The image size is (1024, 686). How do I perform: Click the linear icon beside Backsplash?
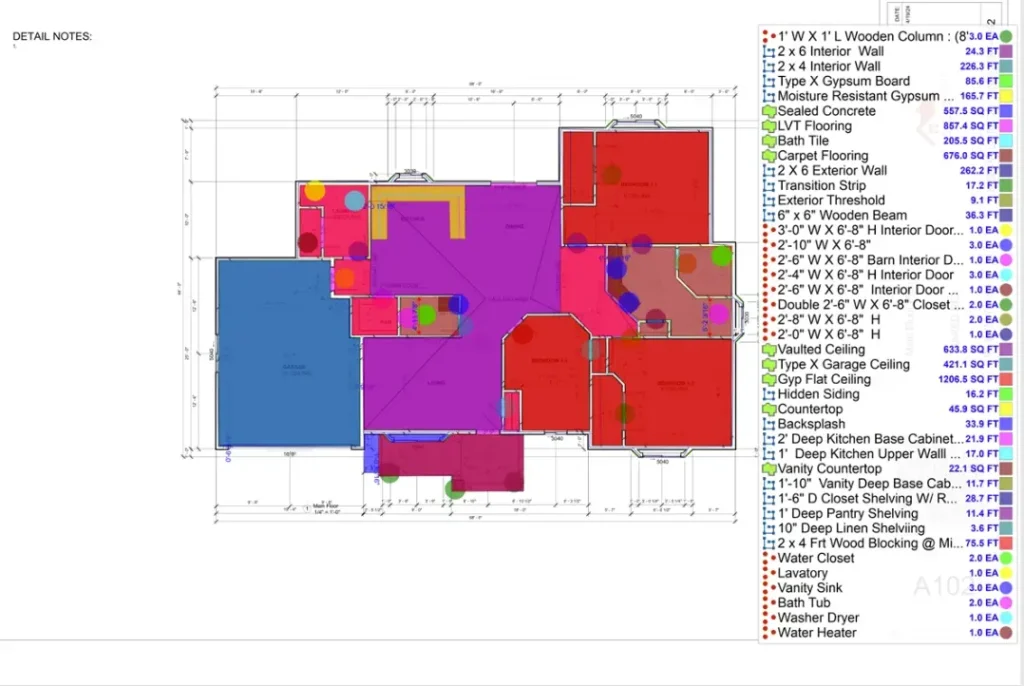tap(769, 424)
